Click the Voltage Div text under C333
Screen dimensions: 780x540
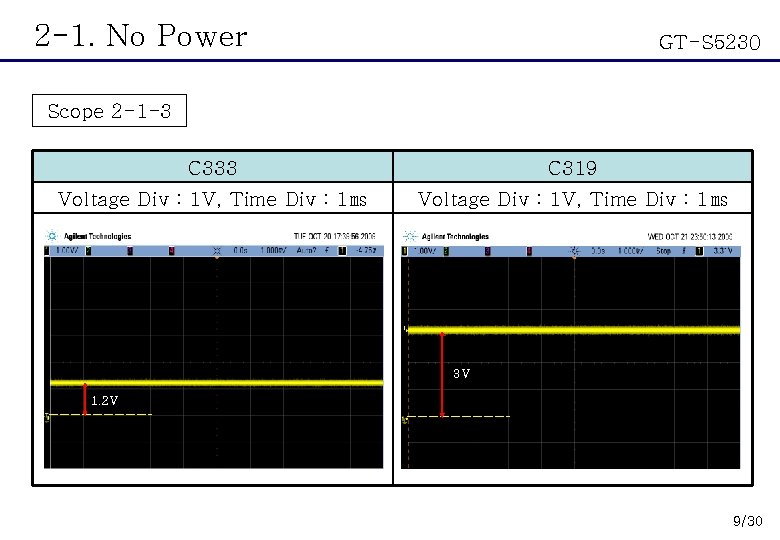(x=212, y=199)
